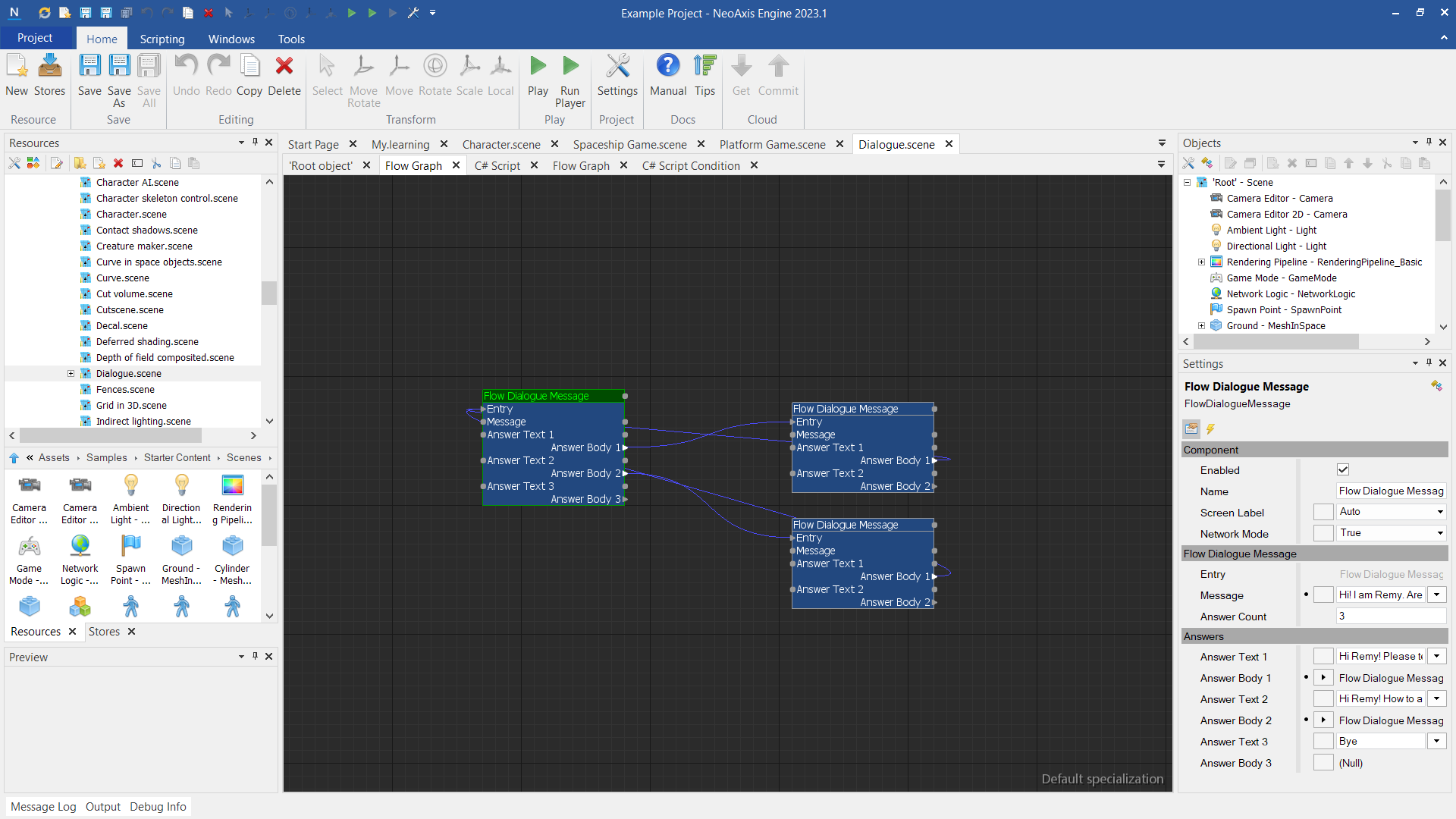Open the Manual help icon
This screenshot has height=819, width=1456.
pyautogui.click(x=667, y=67)
